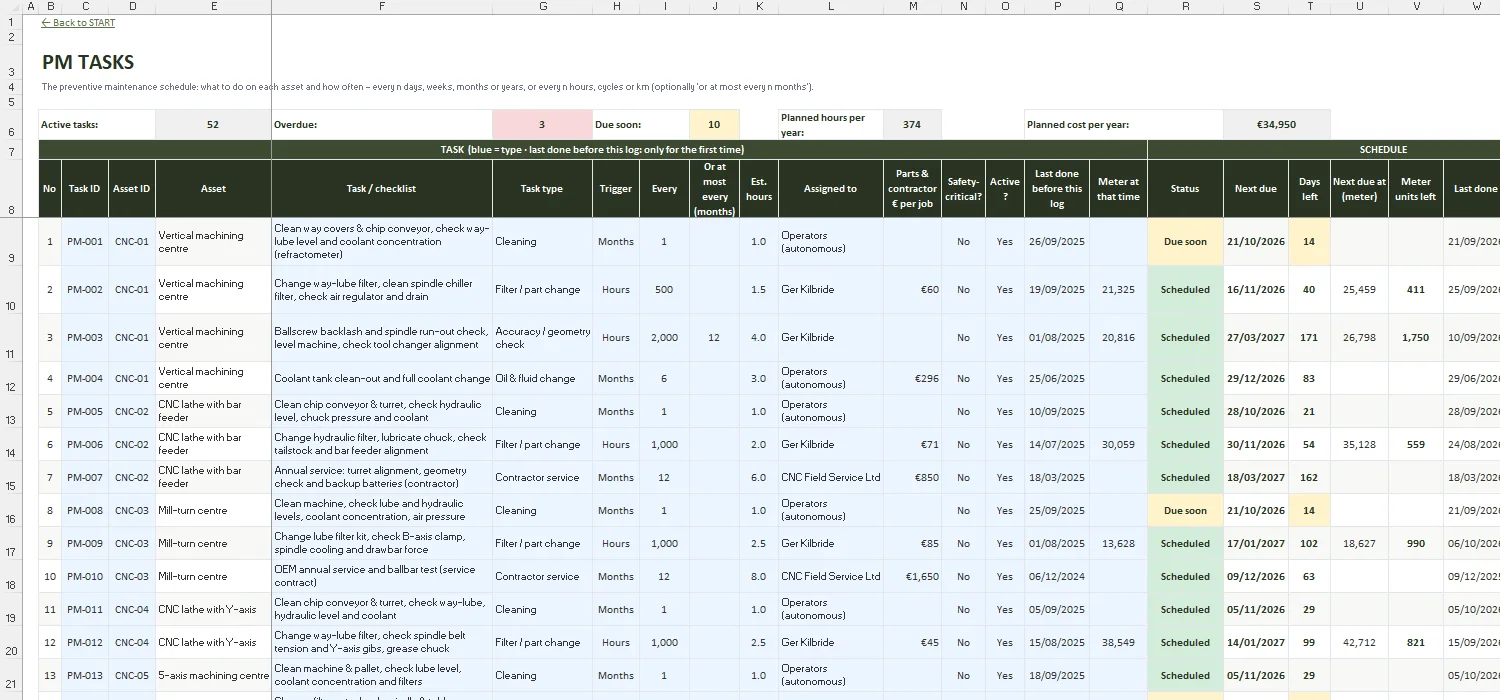Select Trigger Hours for PM-006
This screenshot has height=700, width=1500.
(x=616, y=445)
